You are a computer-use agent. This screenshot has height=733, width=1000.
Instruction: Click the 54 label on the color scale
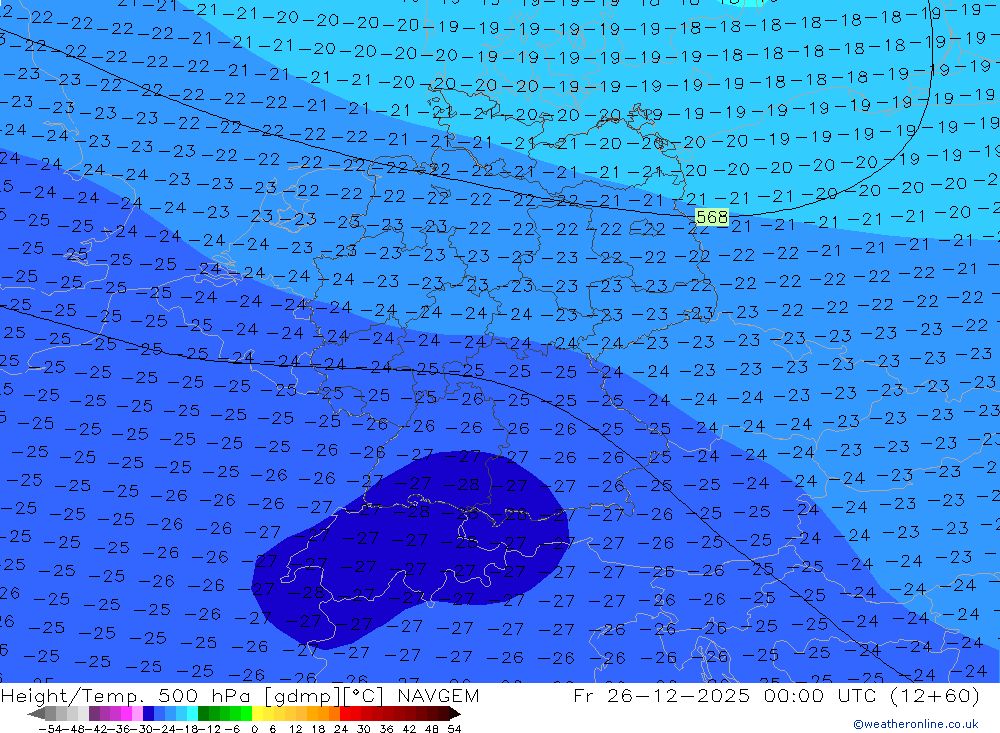tap(454, 729)
